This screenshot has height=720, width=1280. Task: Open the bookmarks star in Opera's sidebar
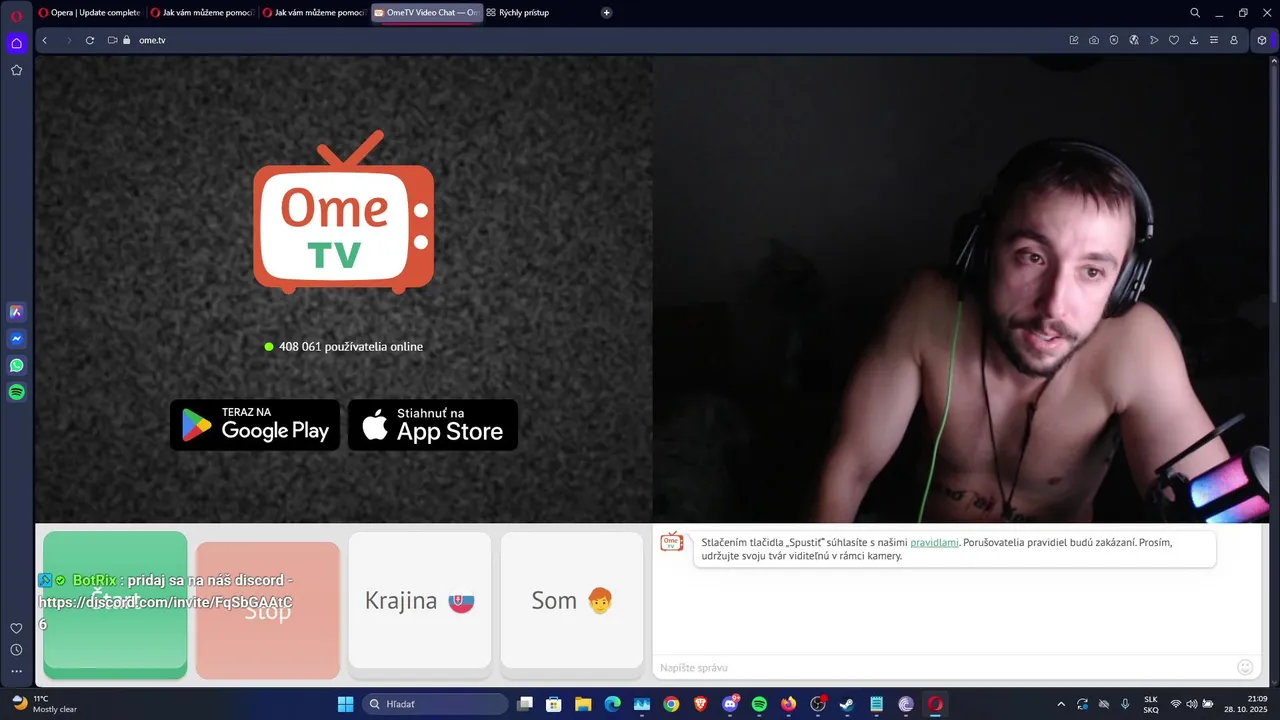(16, 70)
